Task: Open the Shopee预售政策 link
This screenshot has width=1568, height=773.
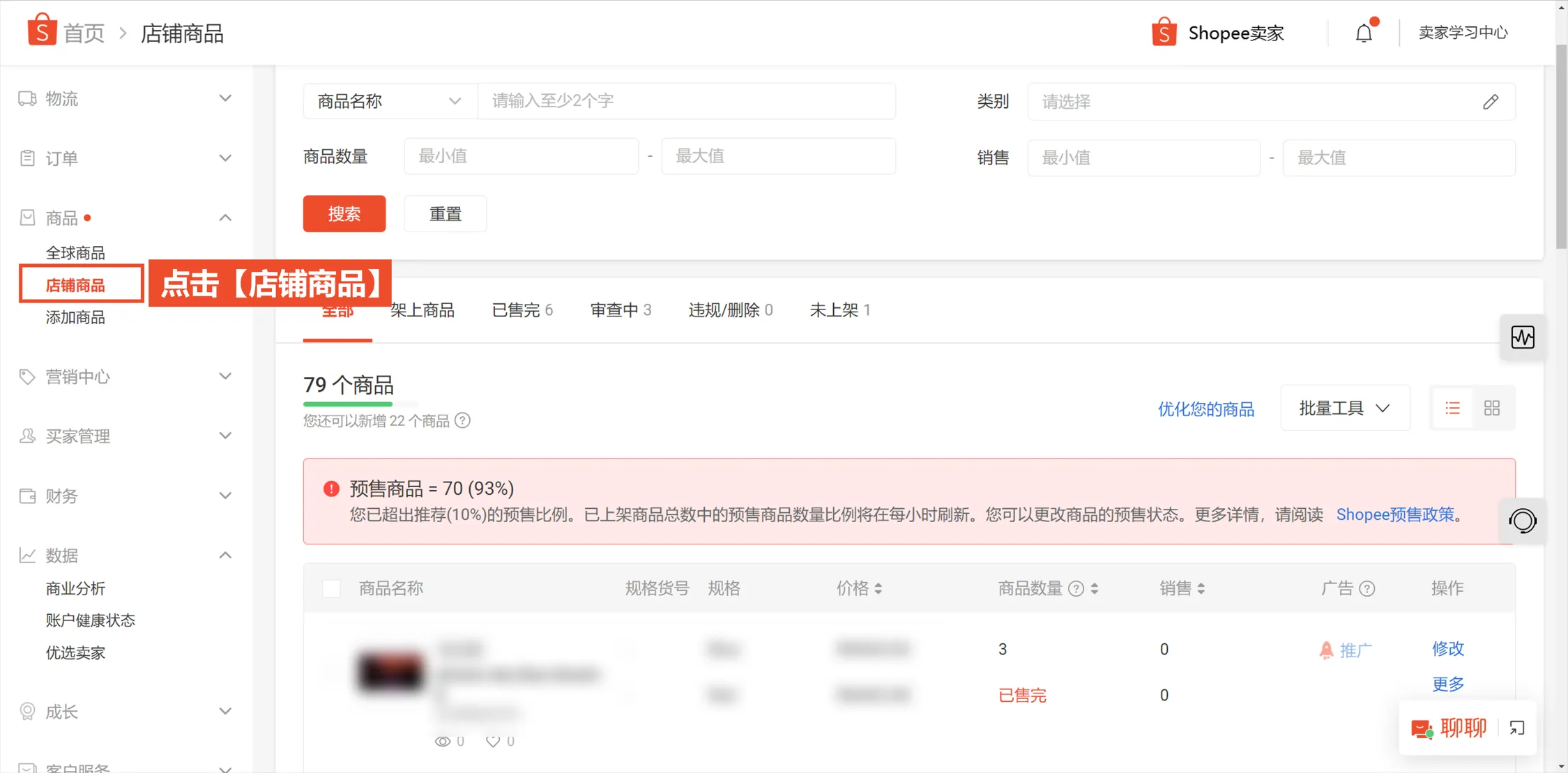Action: pyautogui.click(x=1395, y=514)
